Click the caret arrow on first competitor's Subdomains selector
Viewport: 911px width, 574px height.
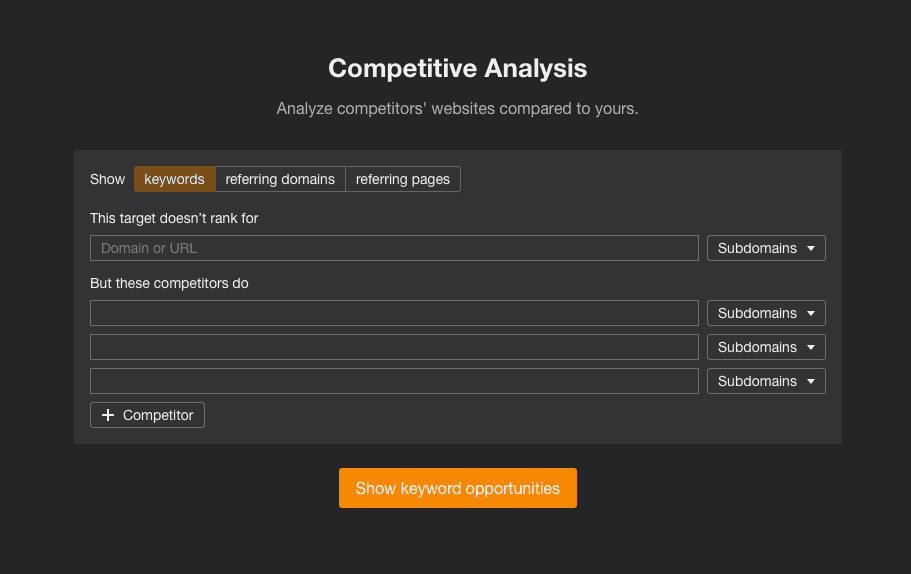(811, 313)
